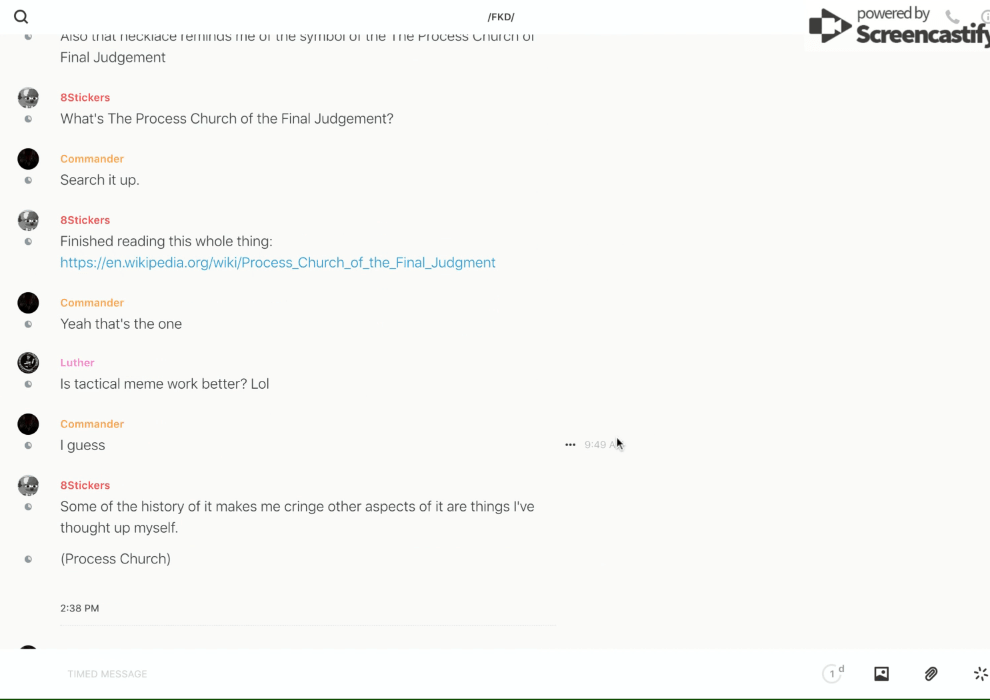The width and height of the screenshot is (990, 700).
Task: Open the Process Church Wikipedia link
Action: click(277, 263)
